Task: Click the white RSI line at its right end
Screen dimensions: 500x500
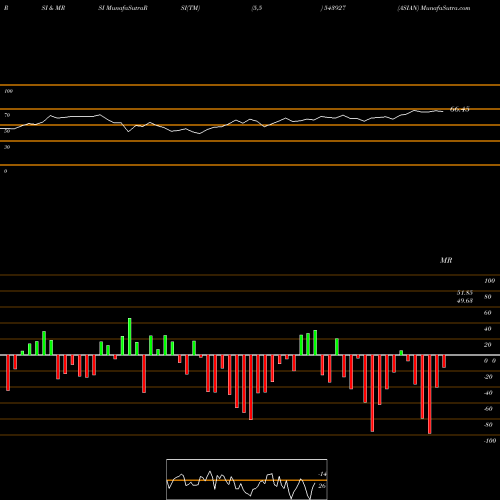Action: [x=442, y=111]
